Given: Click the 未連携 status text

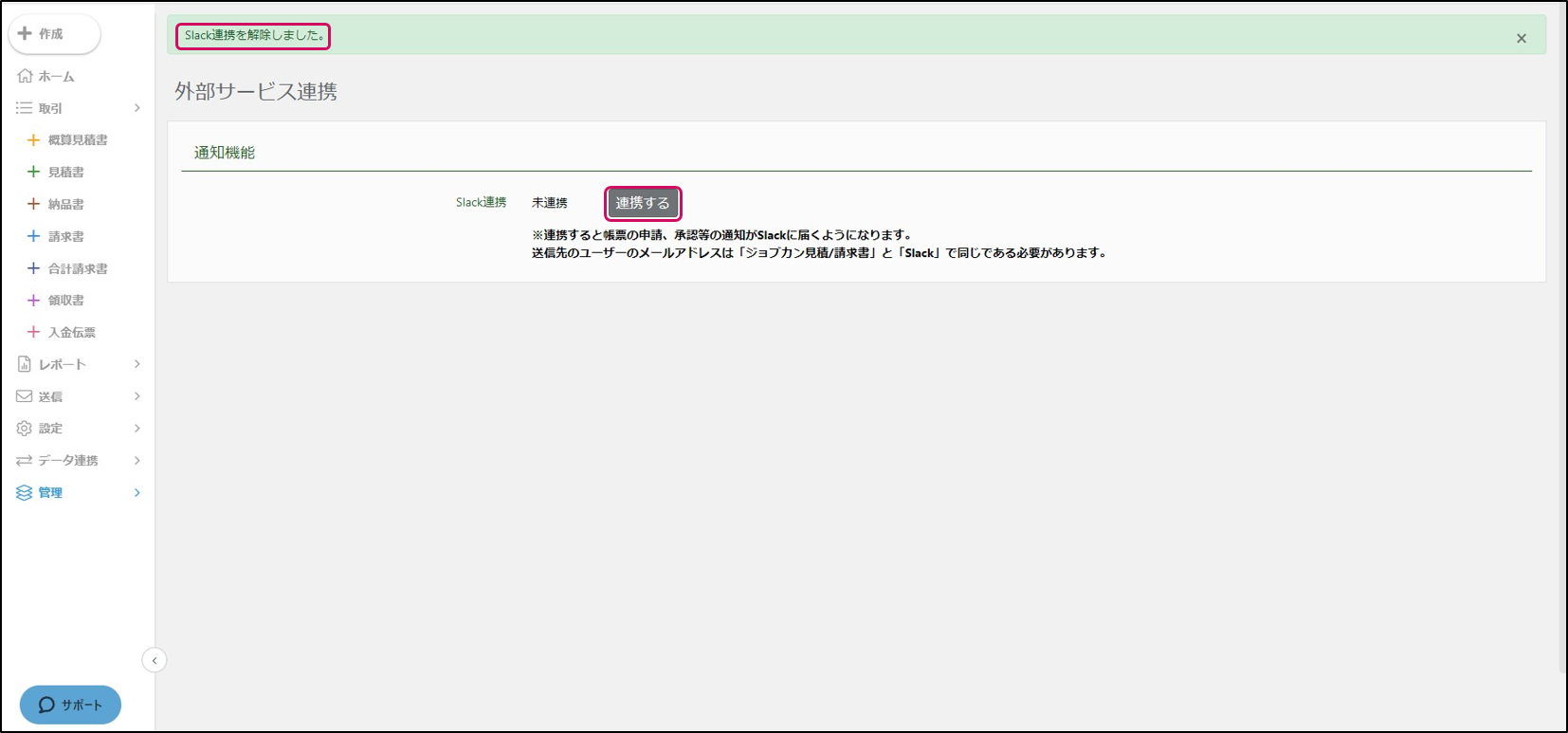Looking at the screenshot, I should click(550, 203).
